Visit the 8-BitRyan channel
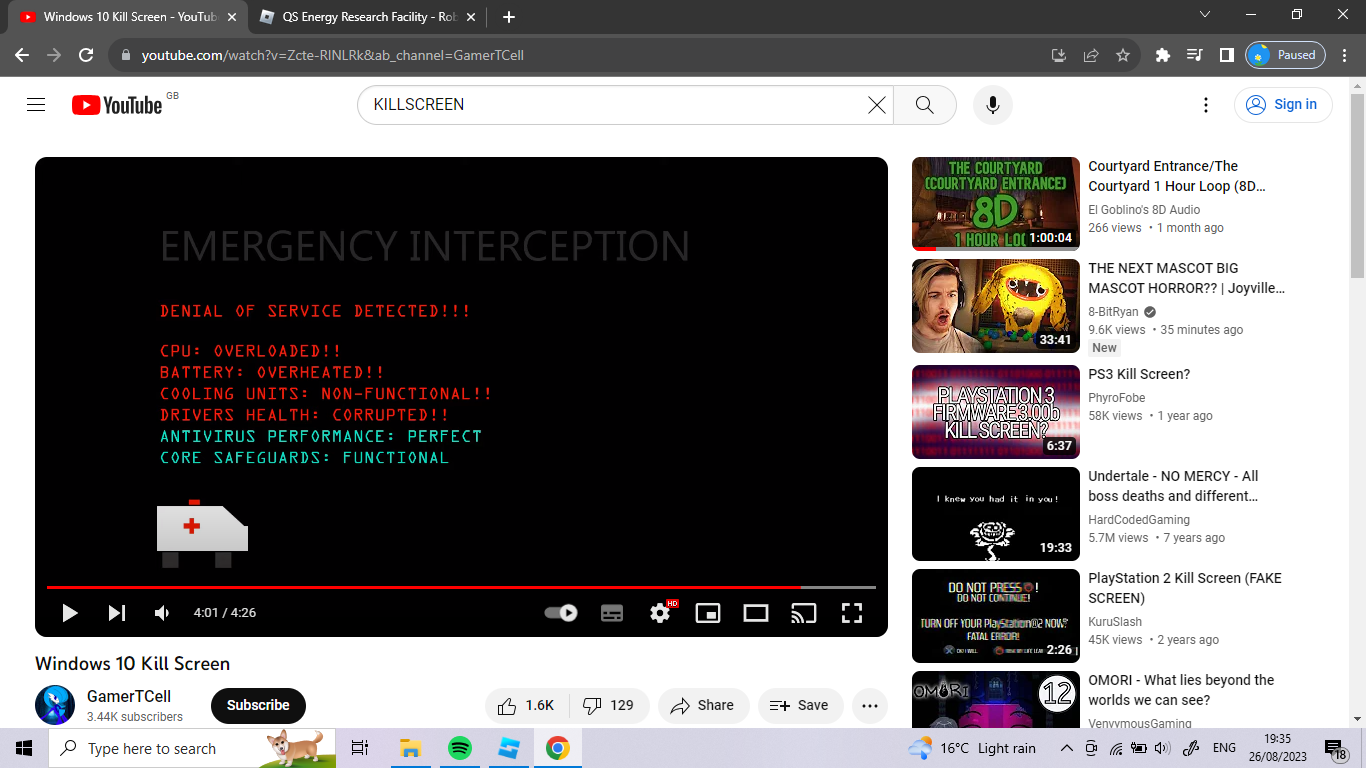Image resolution: width=1366 pixels, height=768 pixels. click(x=1113, y=312)
